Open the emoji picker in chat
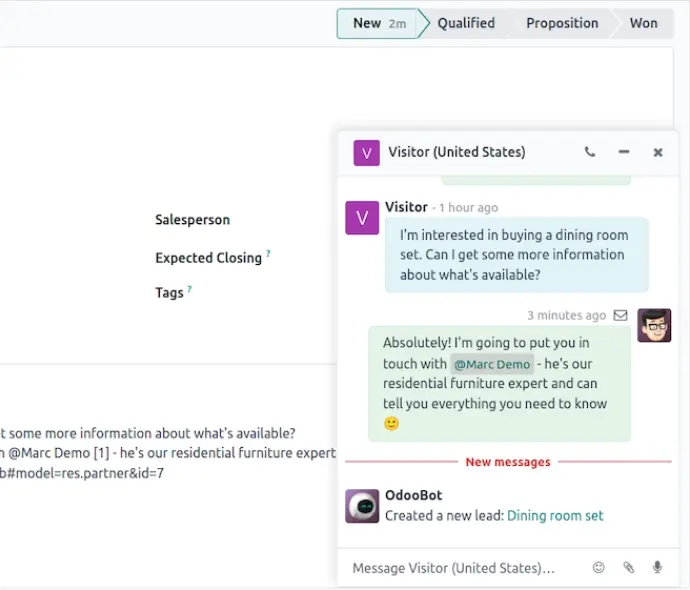The height and width of the screenshot is (590, 690). (x=598, y=568)
